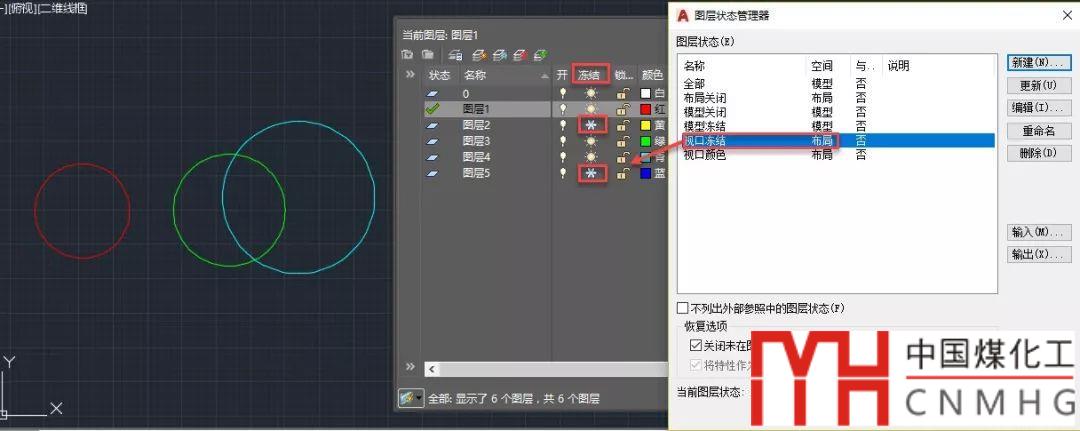Viewport: 1080px width, 431px height.
Task: Toggle lock icon for 图层5
Action: point(622,174)
